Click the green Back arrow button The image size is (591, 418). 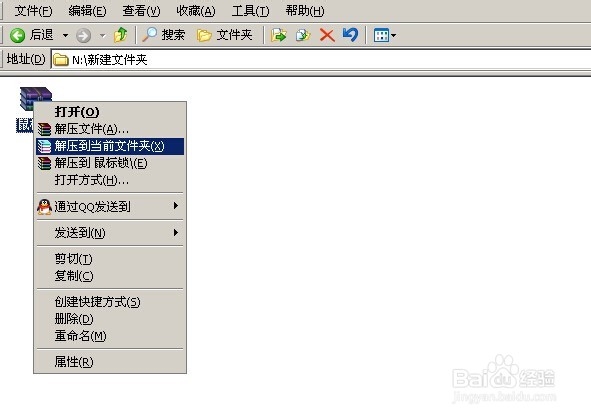(x=17, y=35)
